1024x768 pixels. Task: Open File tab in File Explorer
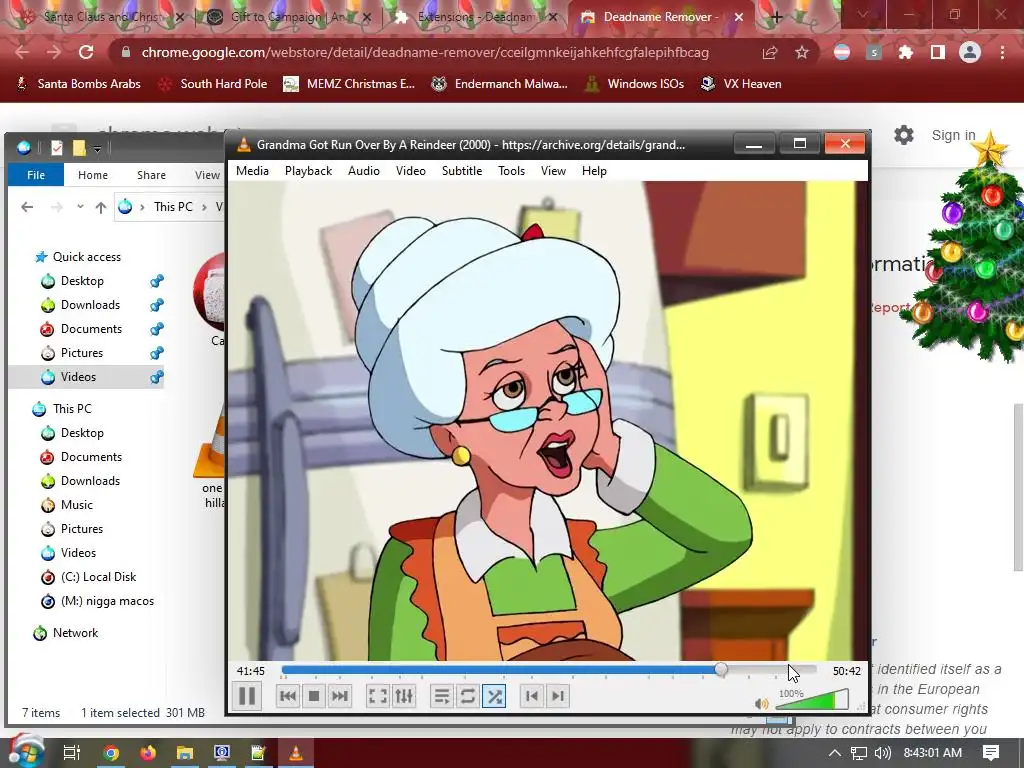click(x=36, y=175)
